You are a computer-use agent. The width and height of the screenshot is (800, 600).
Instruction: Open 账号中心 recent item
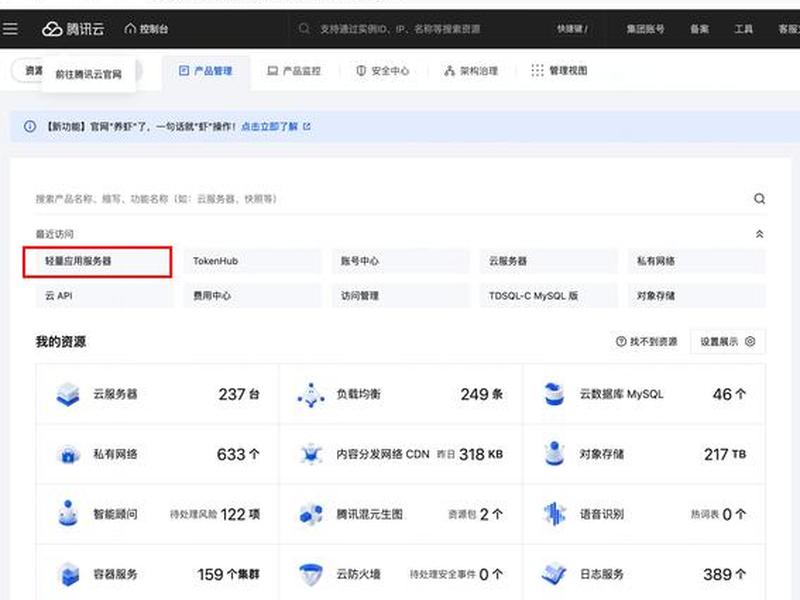[401, 261]
